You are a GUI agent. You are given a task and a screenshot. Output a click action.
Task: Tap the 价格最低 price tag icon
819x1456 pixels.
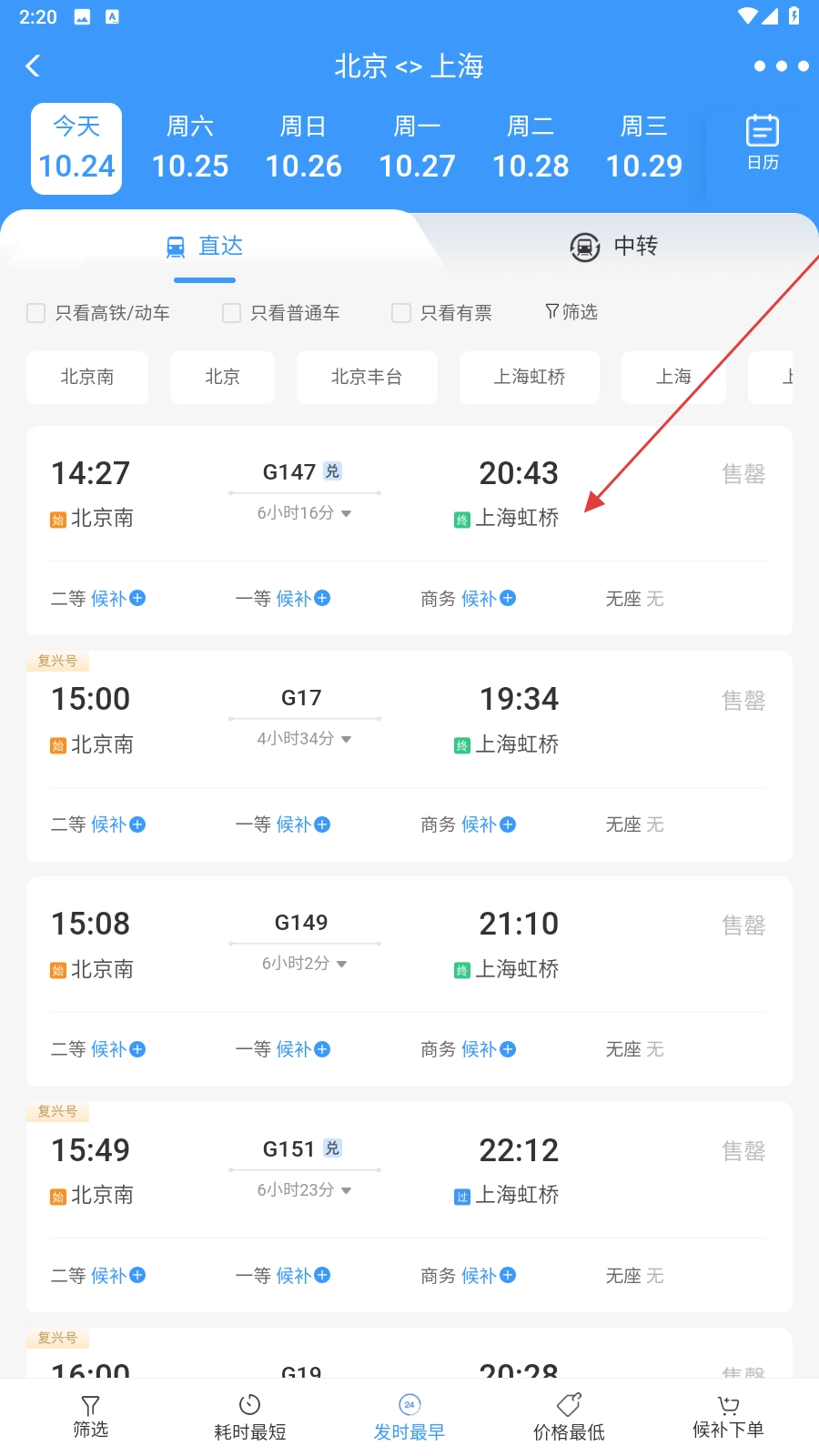click(x=569, y=1405)
